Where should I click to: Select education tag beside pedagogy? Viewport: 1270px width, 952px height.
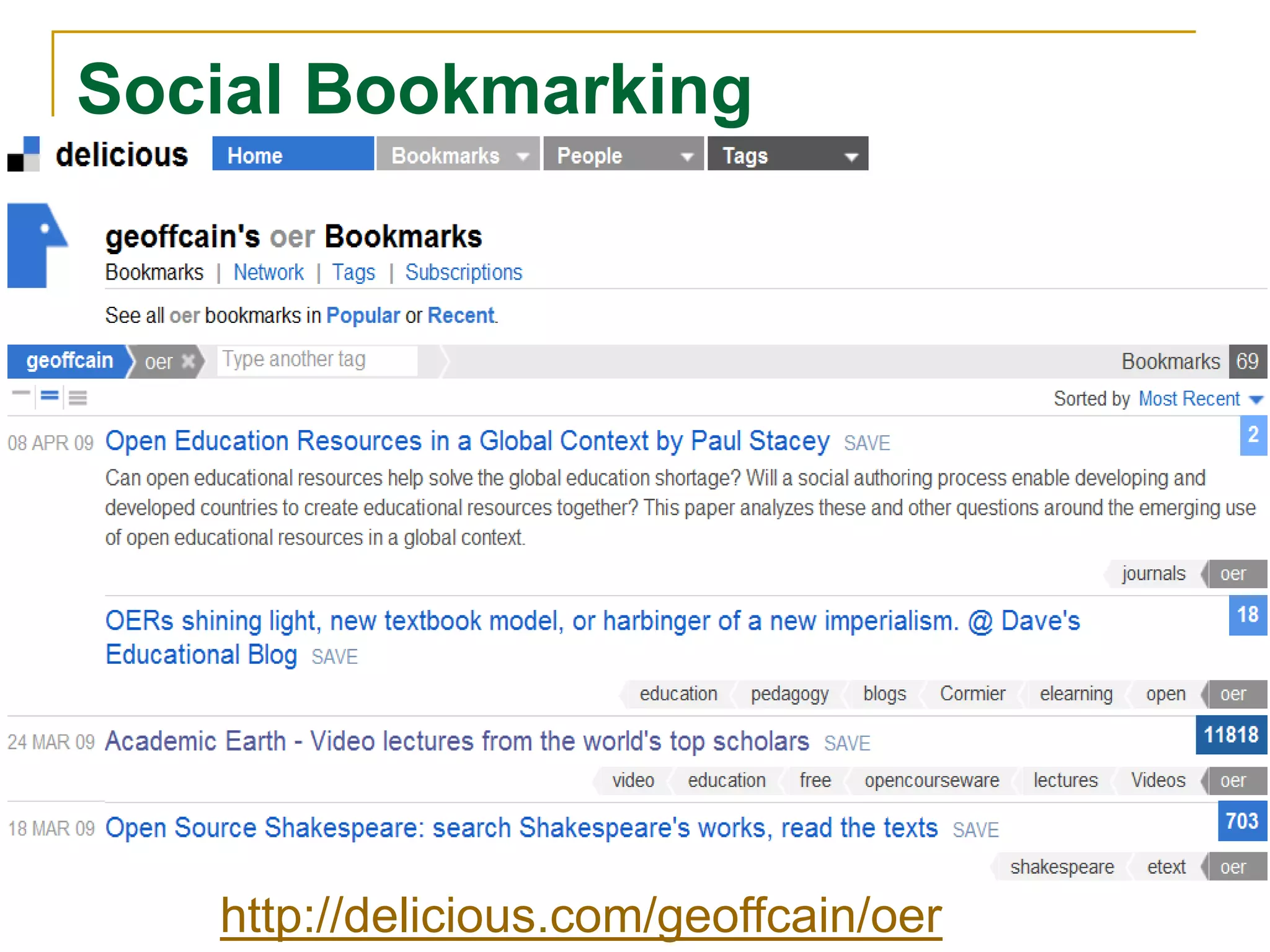click(678, 694)
